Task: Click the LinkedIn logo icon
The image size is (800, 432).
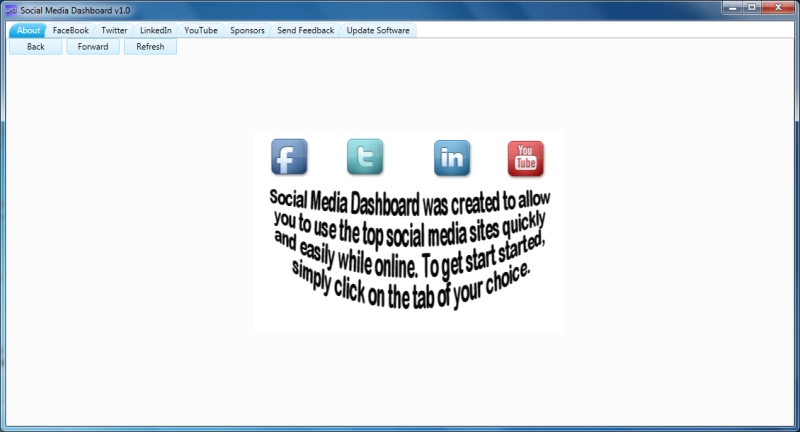Action: (452, 158)
